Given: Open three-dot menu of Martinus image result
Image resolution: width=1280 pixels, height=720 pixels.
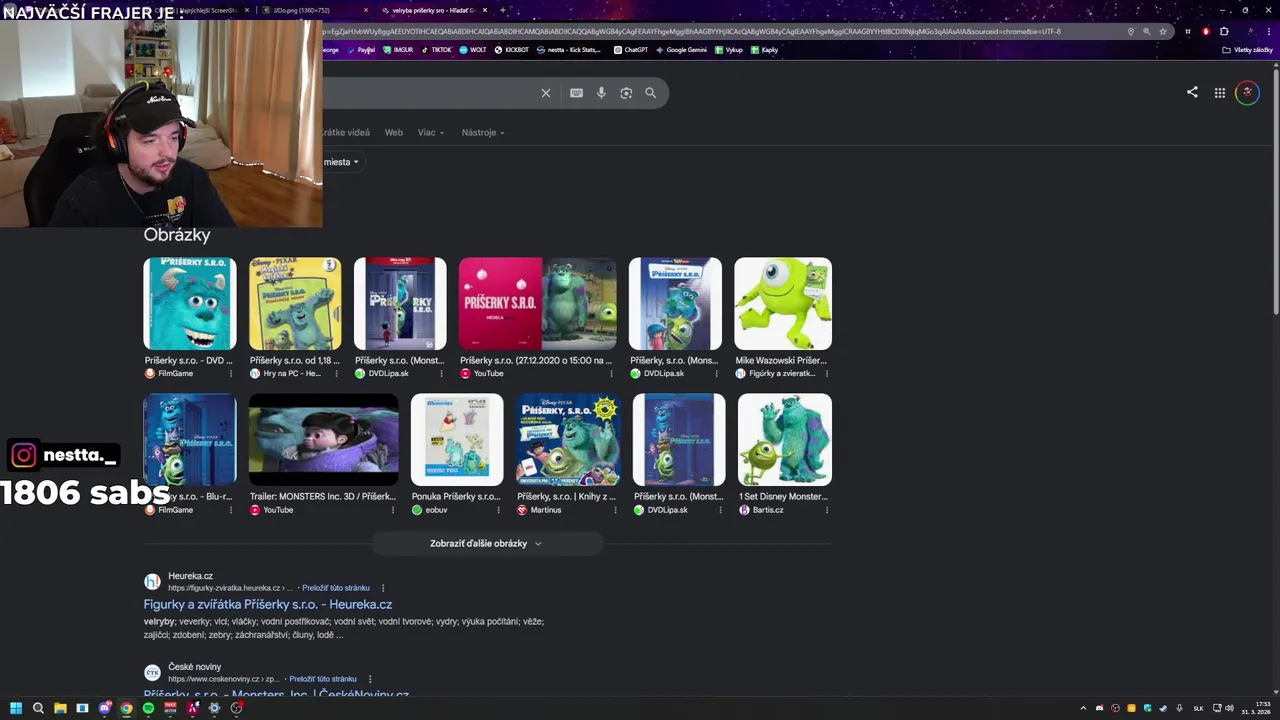Looking at the screenshot, I should [x=613, y=510].
